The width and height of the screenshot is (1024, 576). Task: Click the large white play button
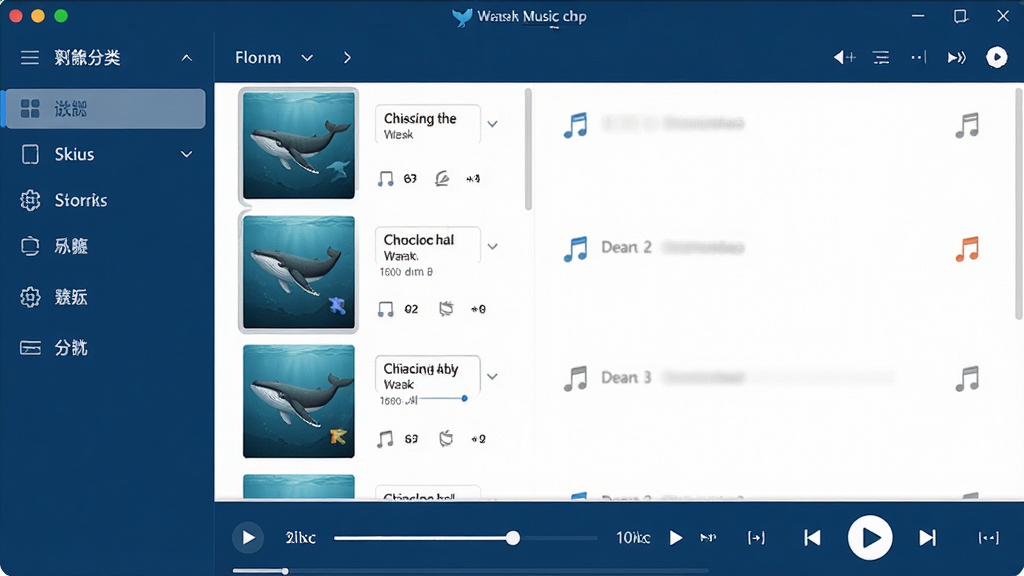click(x=870, y=537)
